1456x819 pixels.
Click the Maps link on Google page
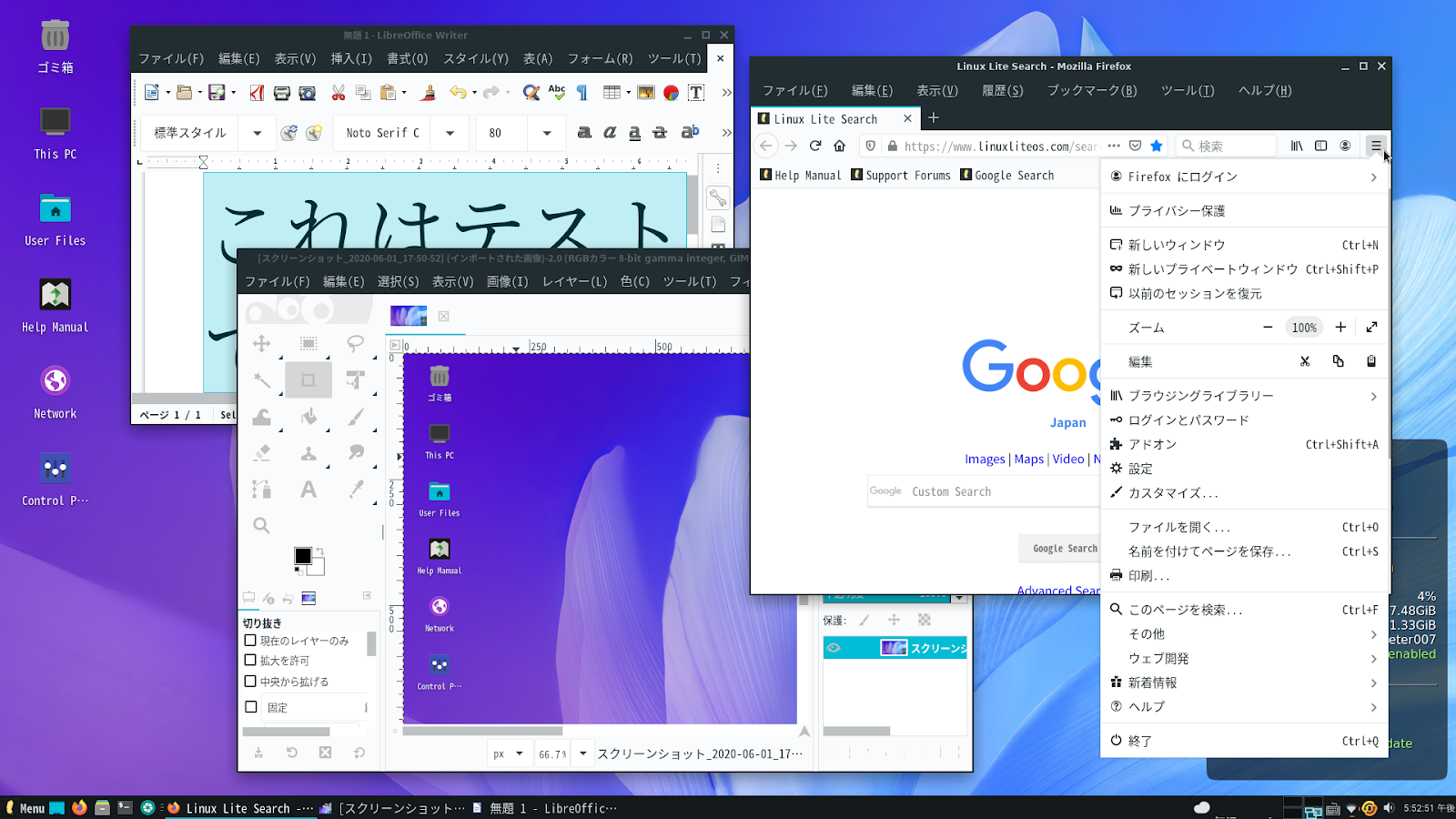click(x=1029, y=460)
